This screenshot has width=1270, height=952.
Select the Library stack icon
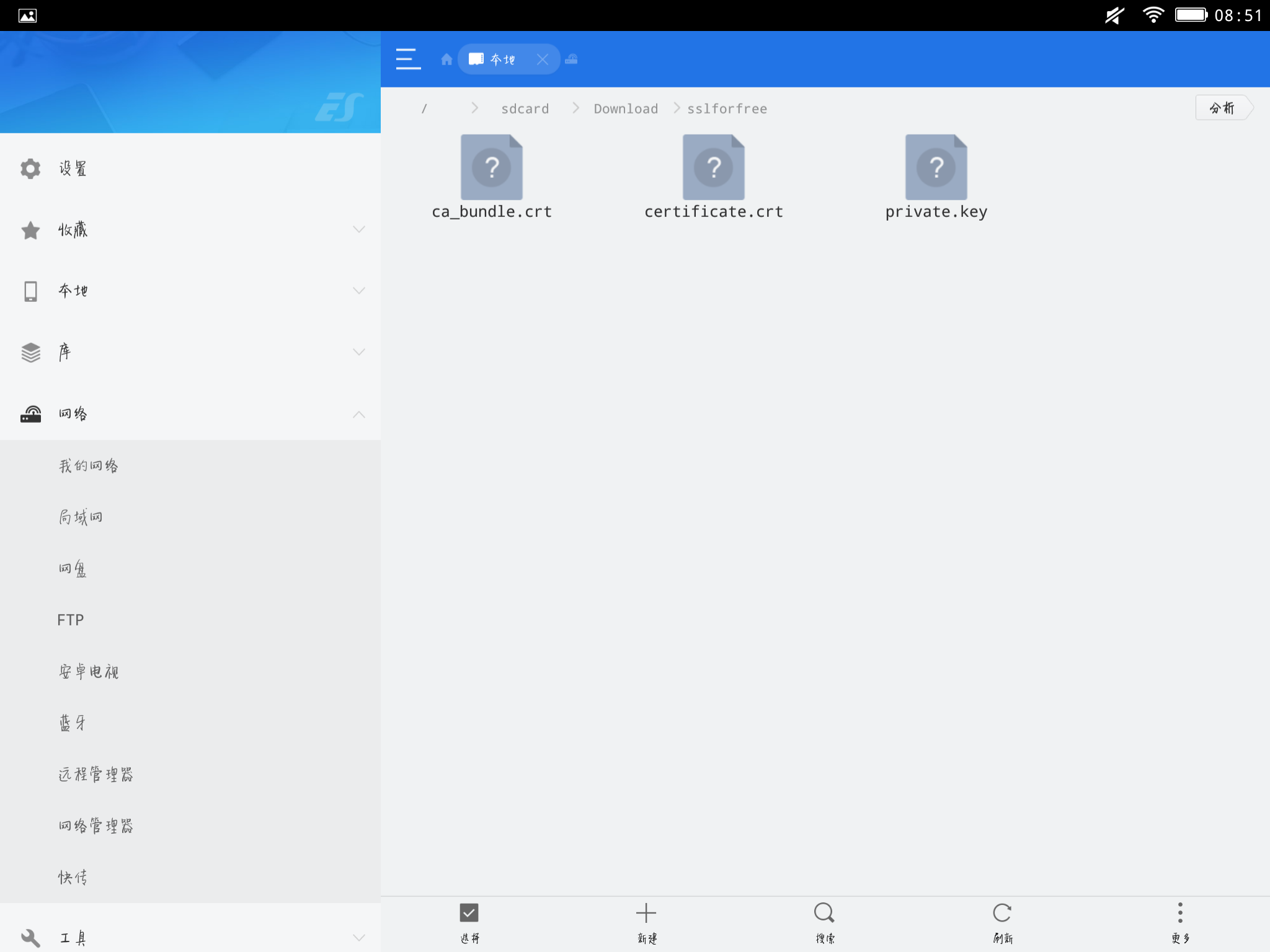coord(30,351)
